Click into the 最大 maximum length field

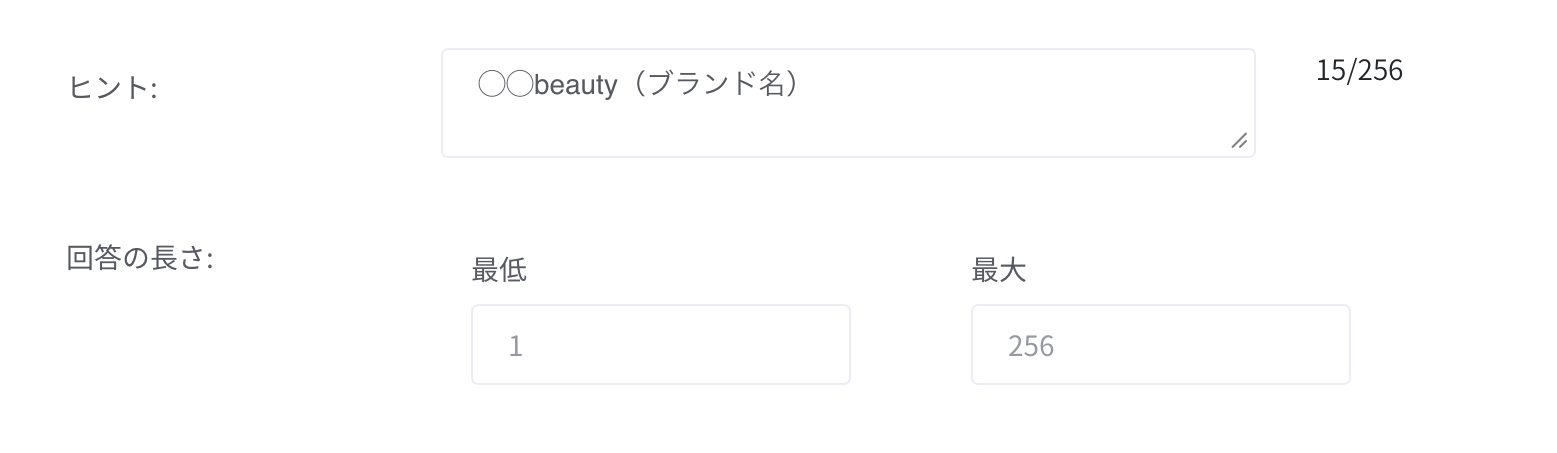[x=1160, y=345]
